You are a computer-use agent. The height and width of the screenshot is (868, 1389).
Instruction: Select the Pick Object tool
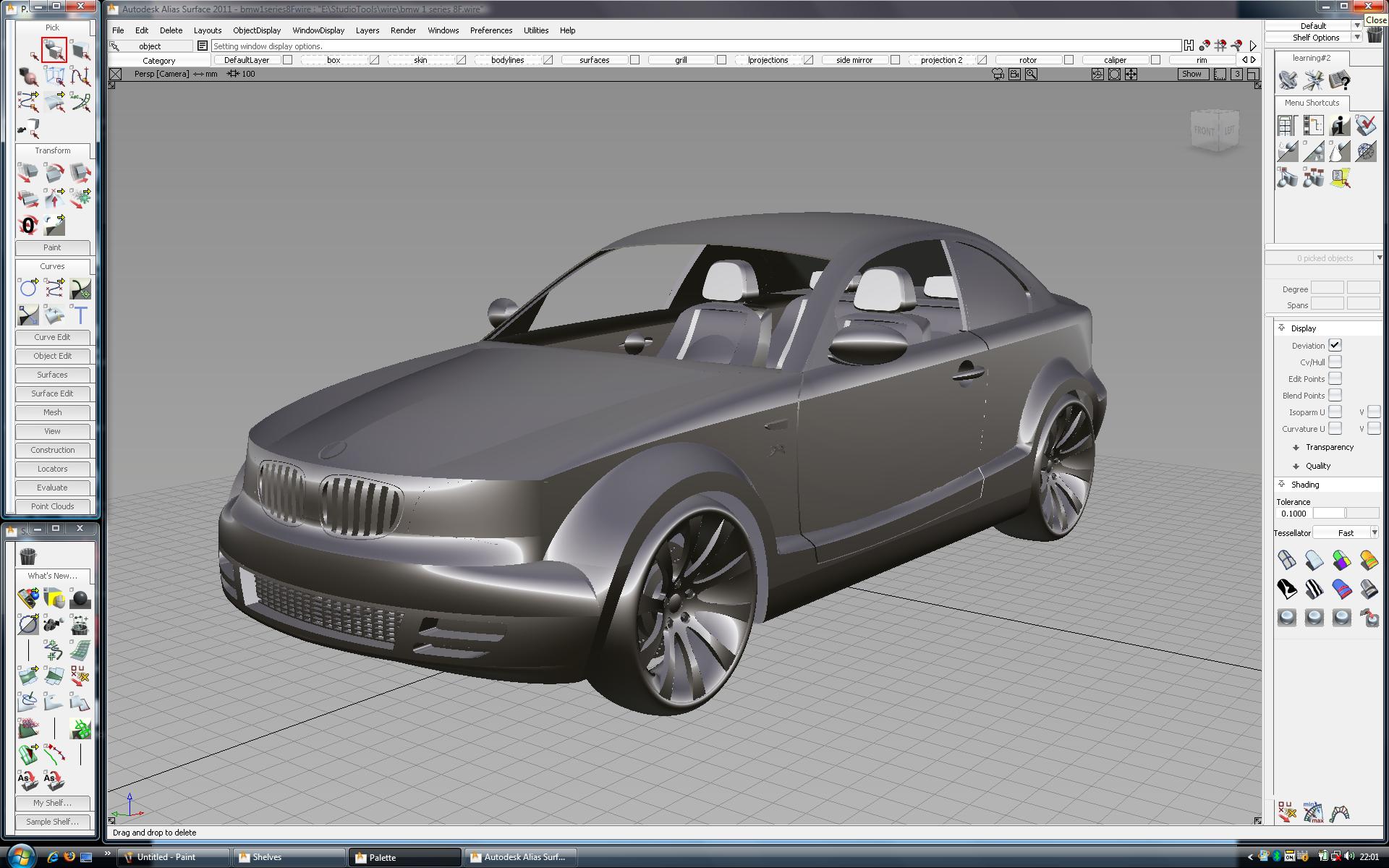(54, 50)
